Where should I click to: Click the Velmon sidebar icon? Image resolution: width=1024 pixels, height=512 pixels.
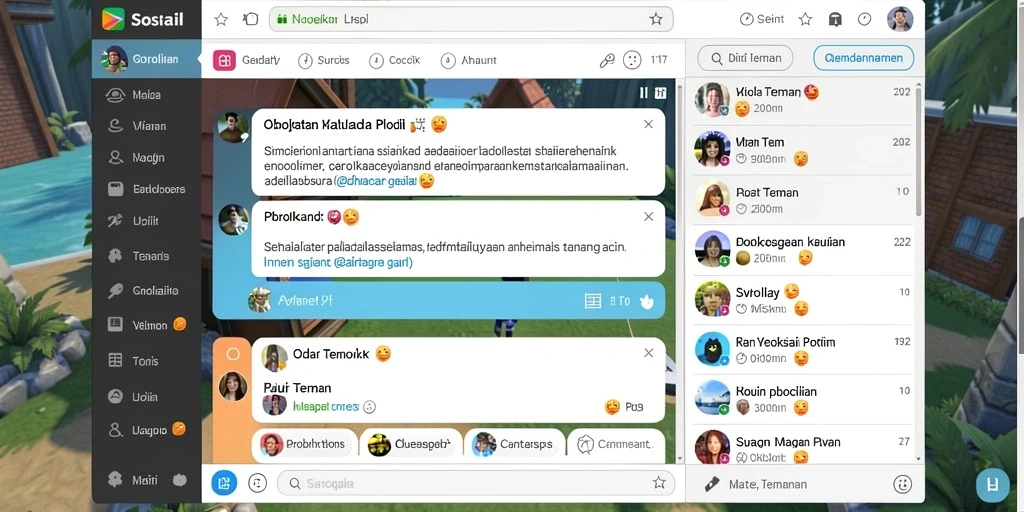click(115, 325)
